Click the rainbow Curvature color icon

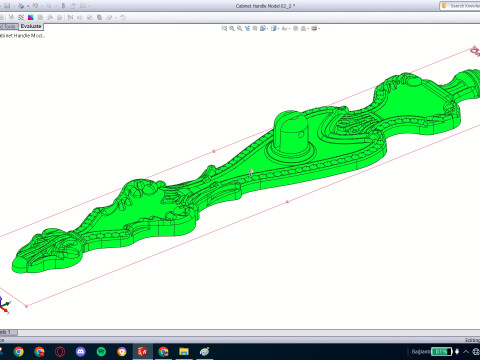point(31,17)
